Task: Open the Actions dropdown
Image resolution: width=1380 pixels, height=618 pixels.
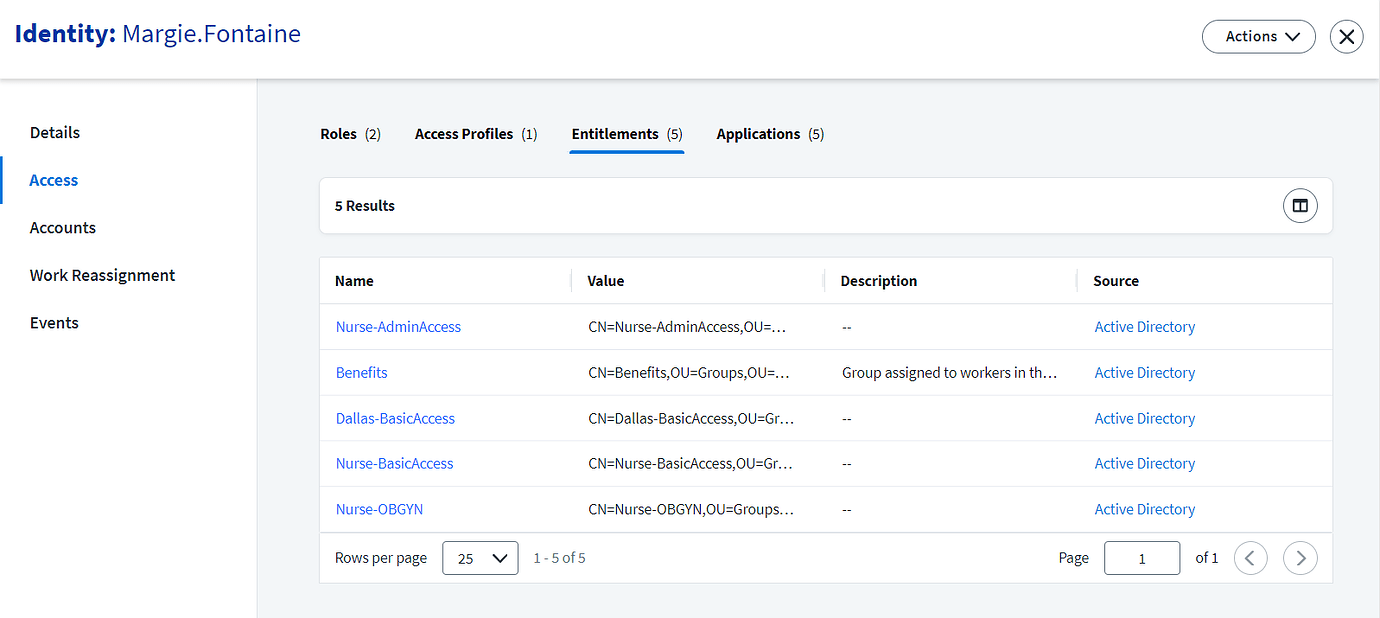Action: click(x=1258, y=36)
